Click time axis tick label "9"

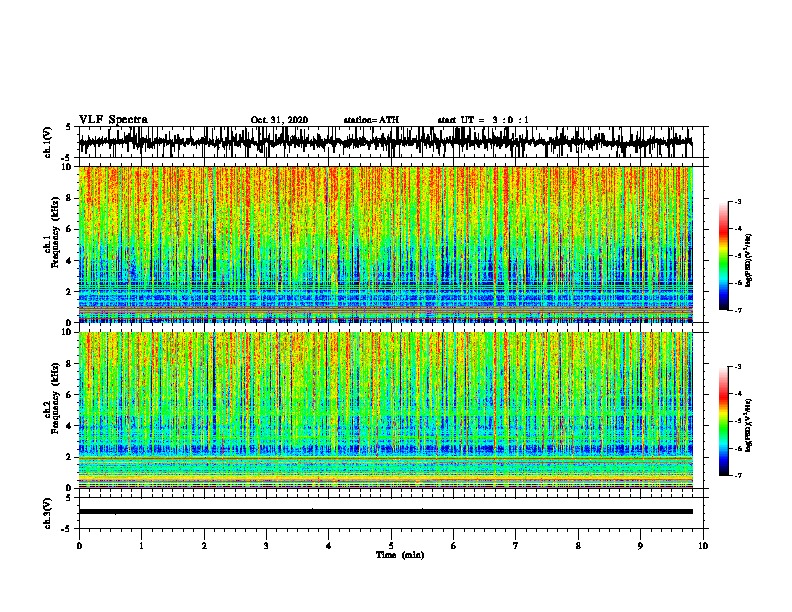pyautogui.click(x=640, y=546)
